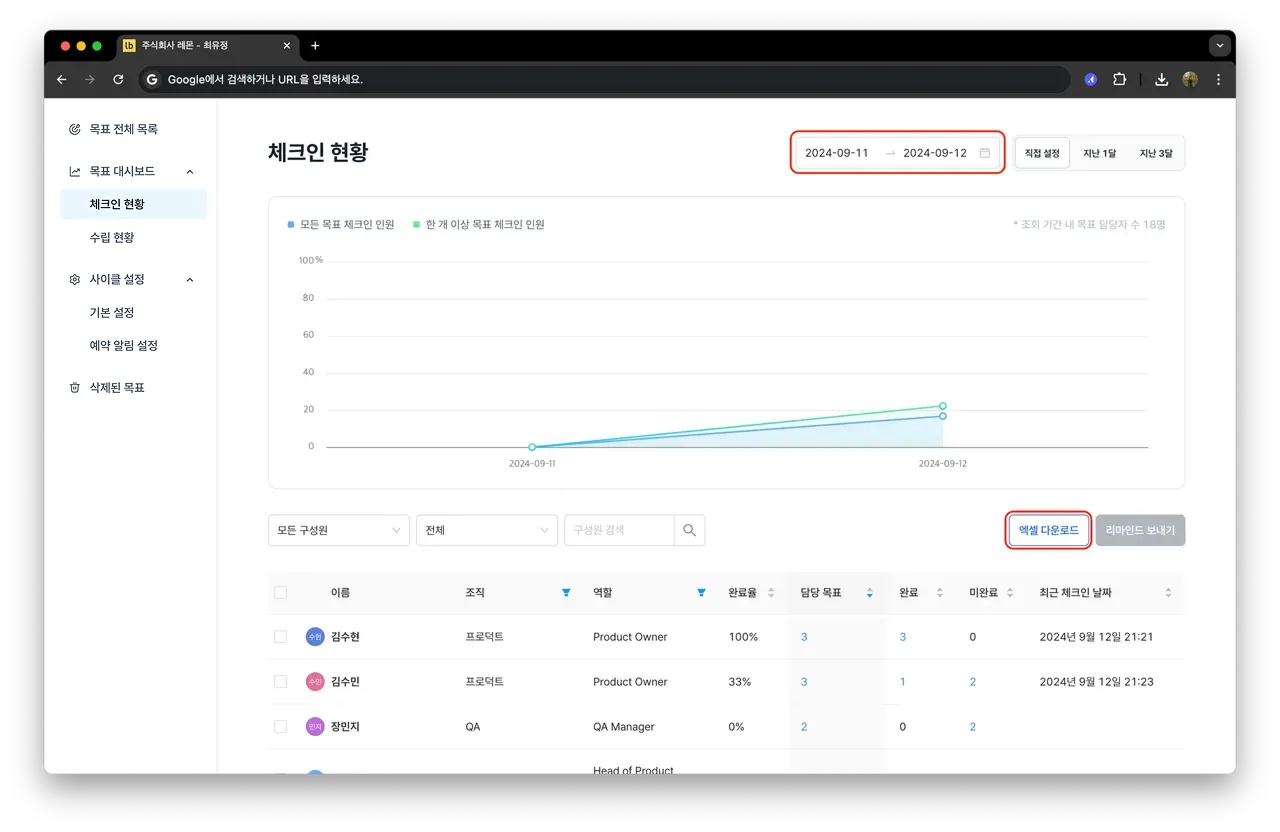Open the 조직 column filter icon

point(566,593)
